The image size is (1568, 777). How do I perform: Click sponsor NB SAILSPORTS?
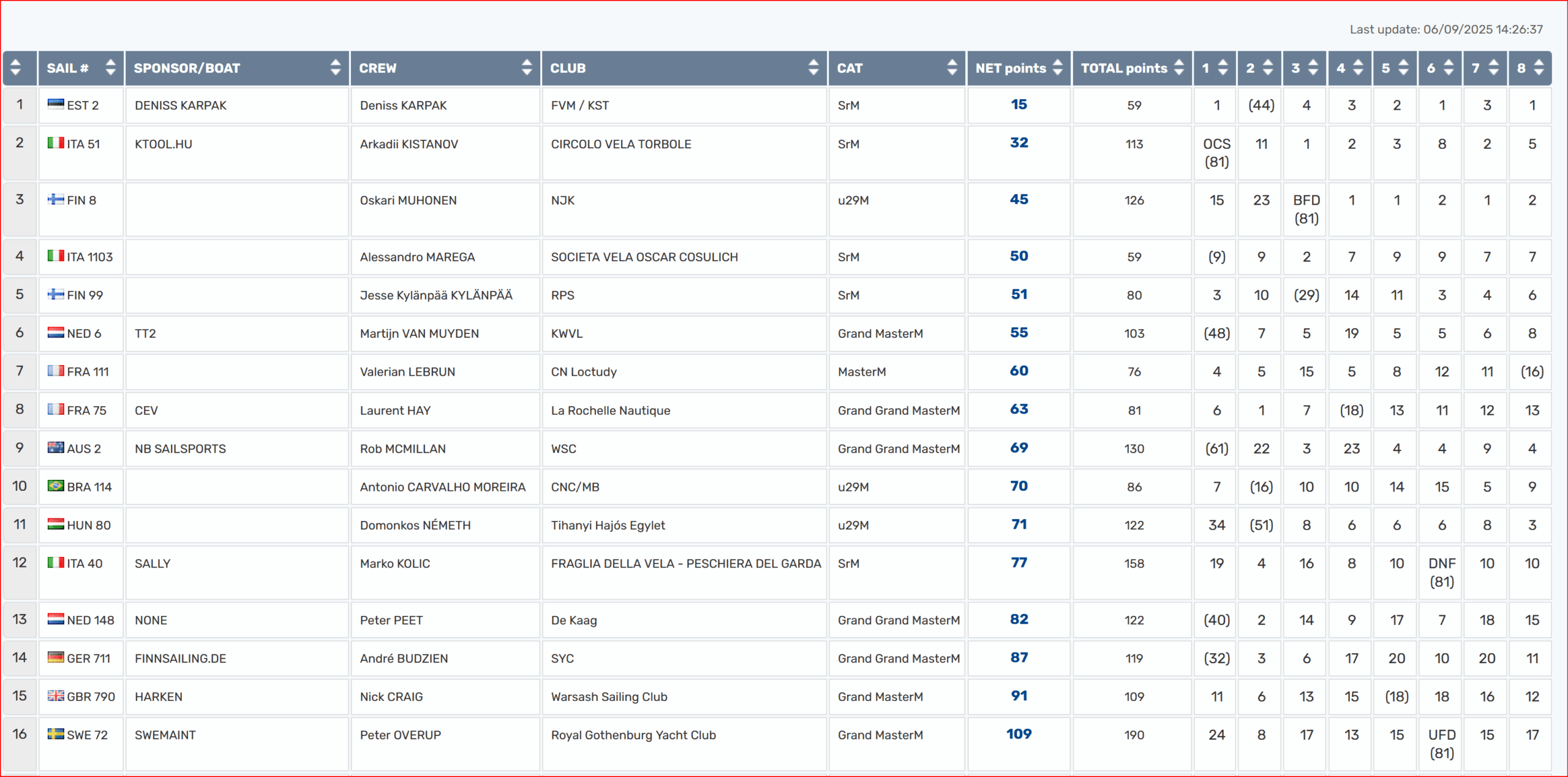[180, 449]
